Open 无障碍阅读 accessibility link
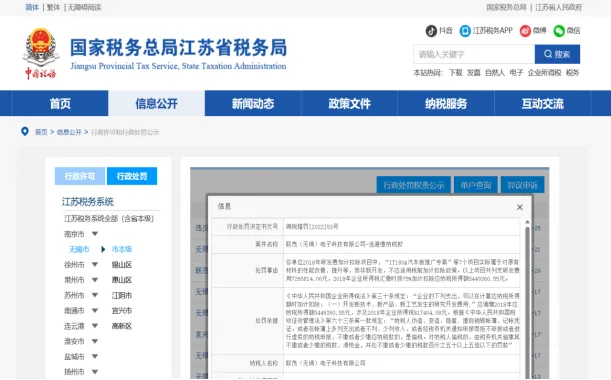Image resolution: width=611 pixels, height=380 pixels. click(x=85, y=7)
